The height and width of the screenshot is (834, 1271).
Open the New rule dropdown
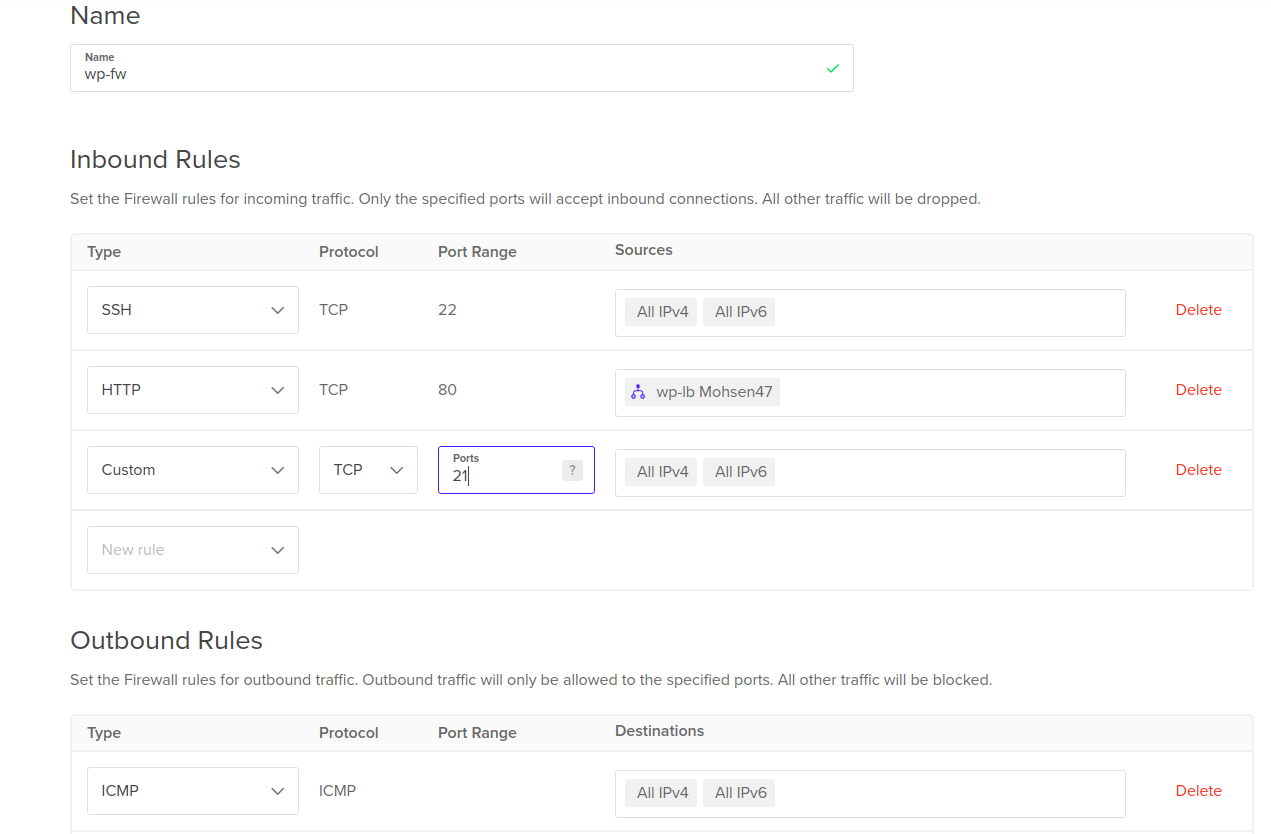(193, 550)
